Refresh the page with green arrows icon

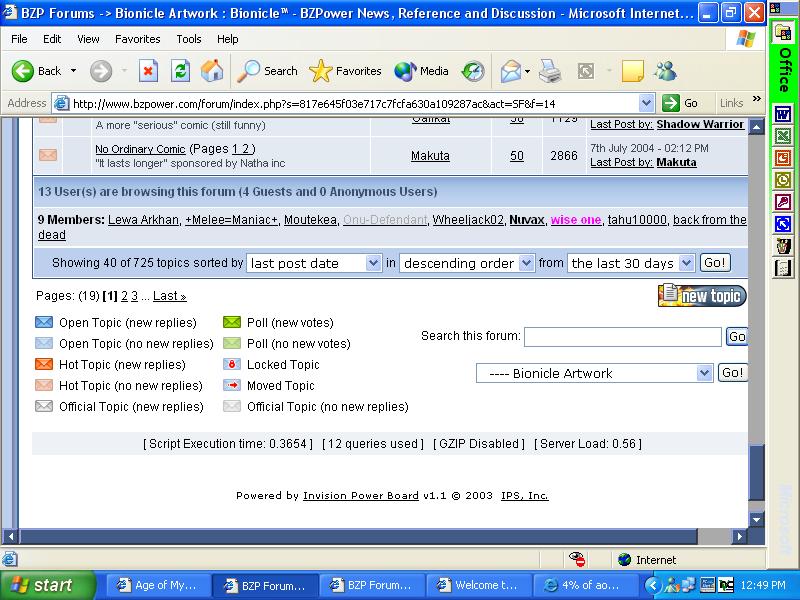pos(180,71)
